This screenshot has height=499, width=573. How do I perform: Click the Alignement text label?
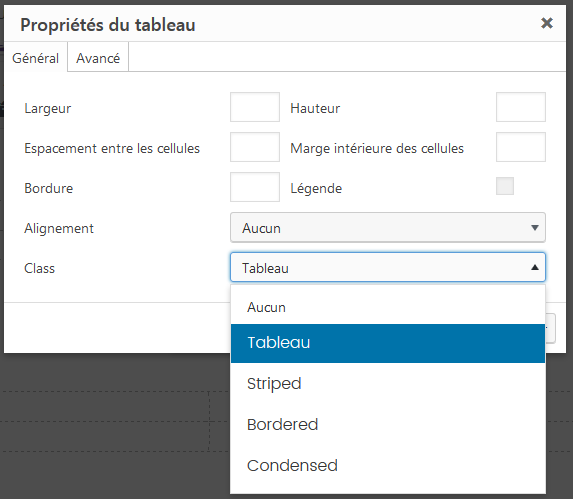pos(59,229)
